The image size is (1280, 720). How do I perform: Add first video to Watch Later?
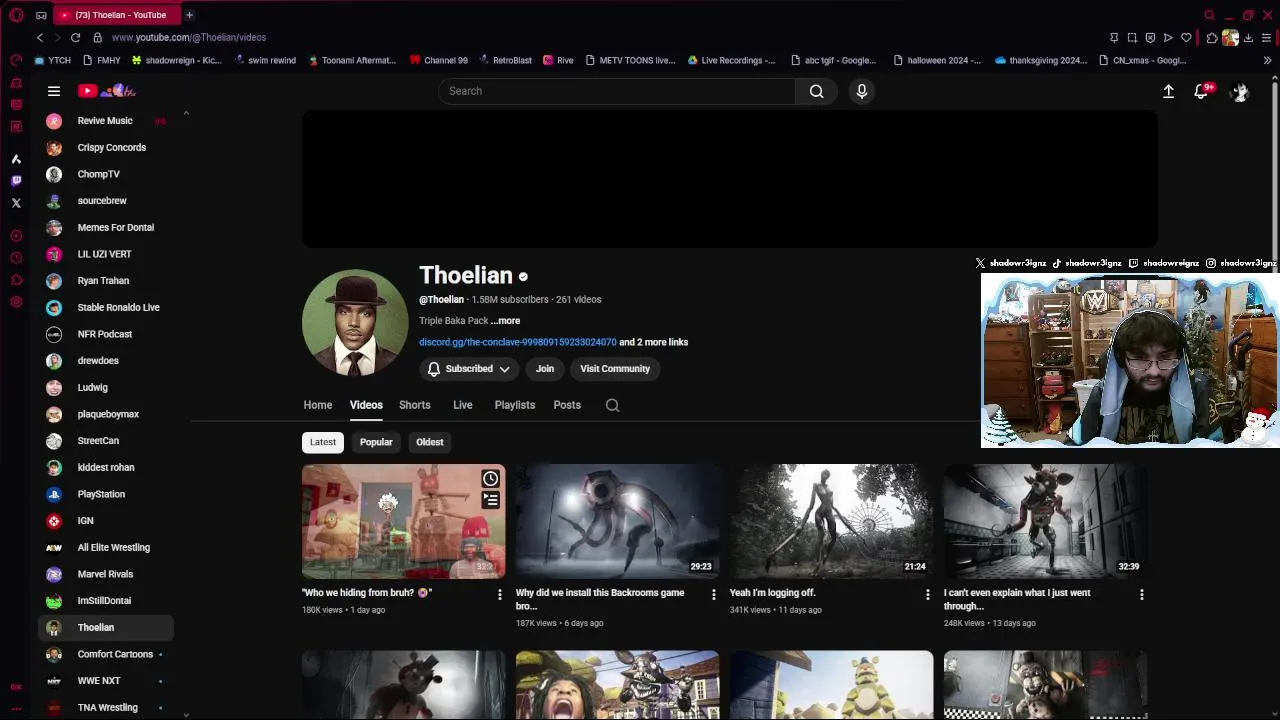[490, 479]
